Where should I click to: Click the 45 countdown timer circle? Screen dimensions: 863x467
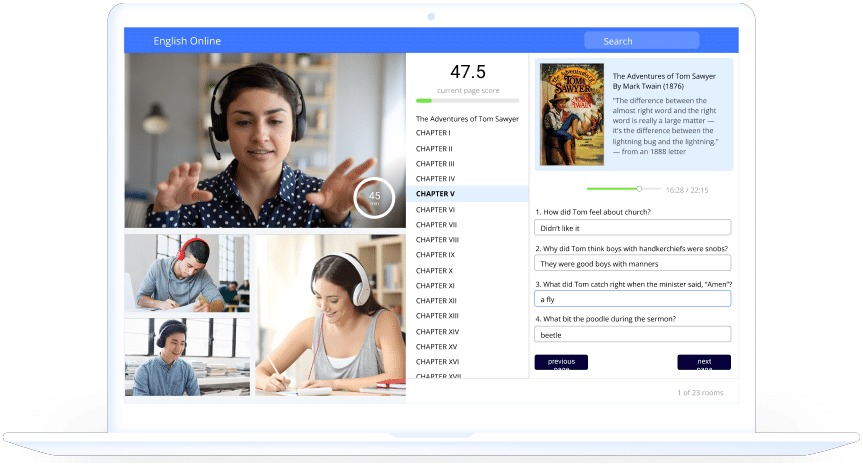pyautogui.click(x=374, y=197)
